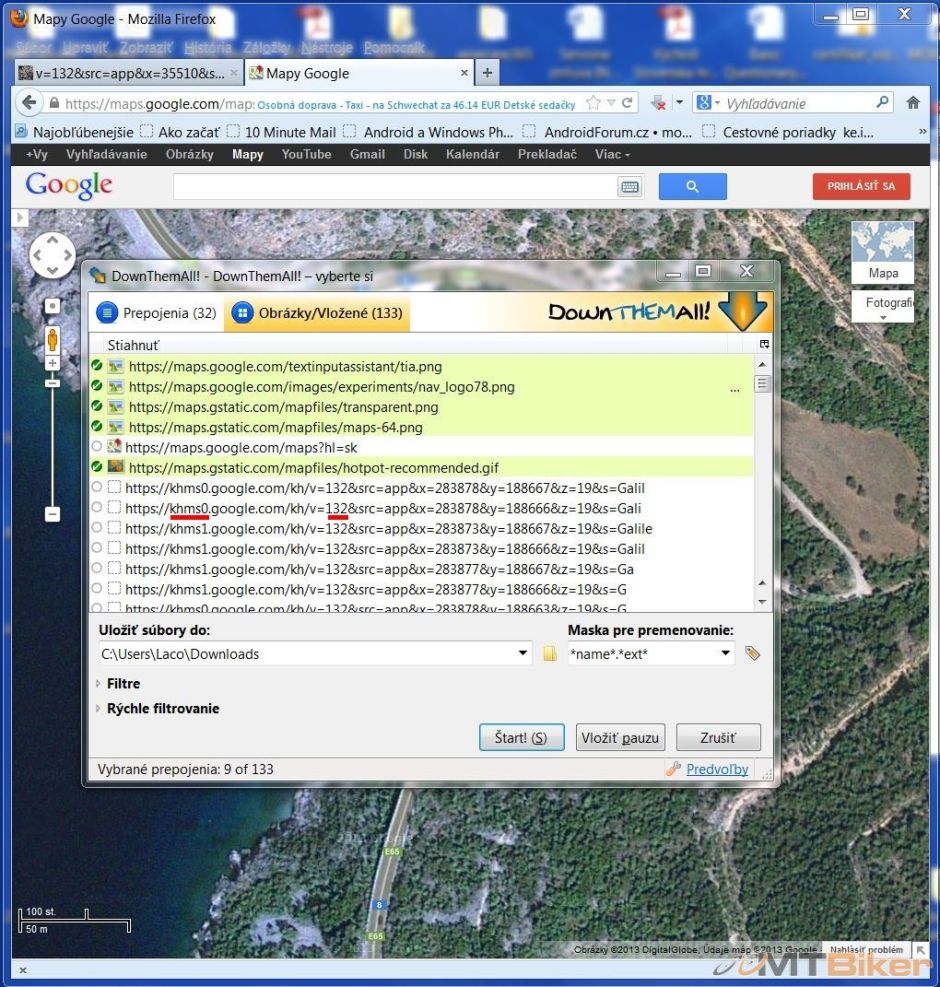Click the map zoom slider handle
The width and height of the screenshot is (940, 987).
tap(52, 383)
